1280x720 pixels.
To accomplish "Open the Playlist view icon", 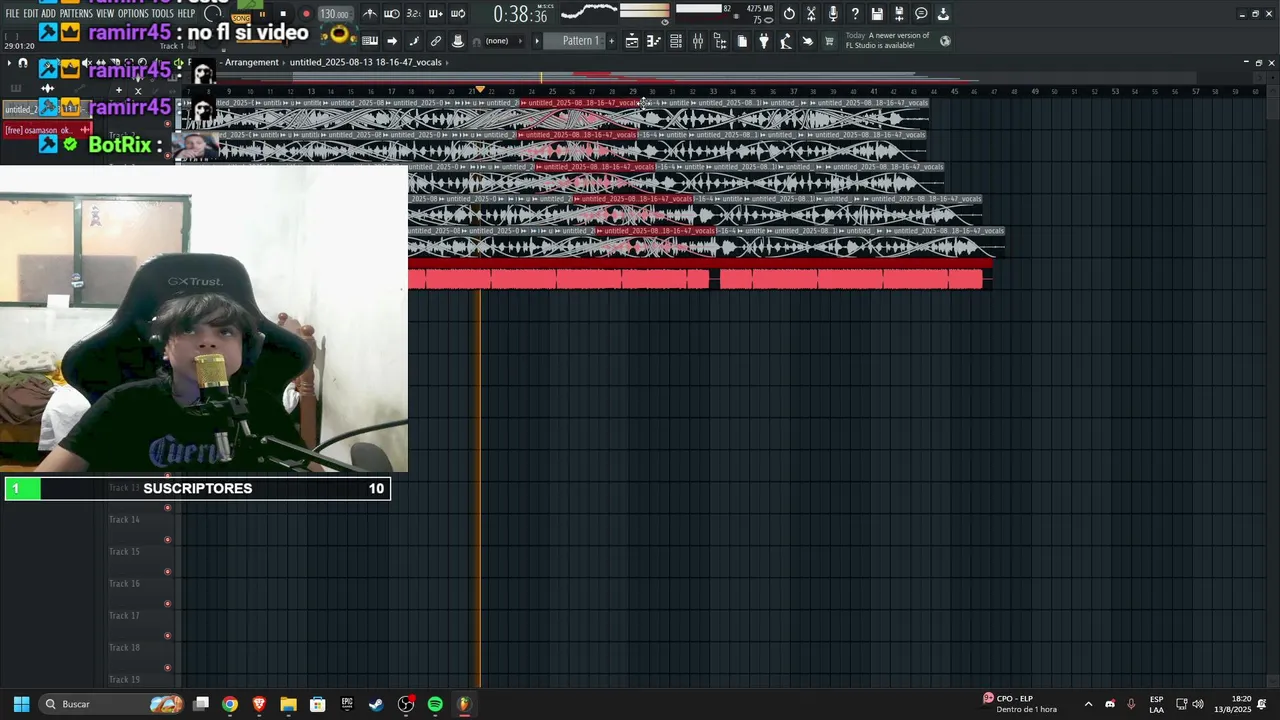I will pos(632,41).
